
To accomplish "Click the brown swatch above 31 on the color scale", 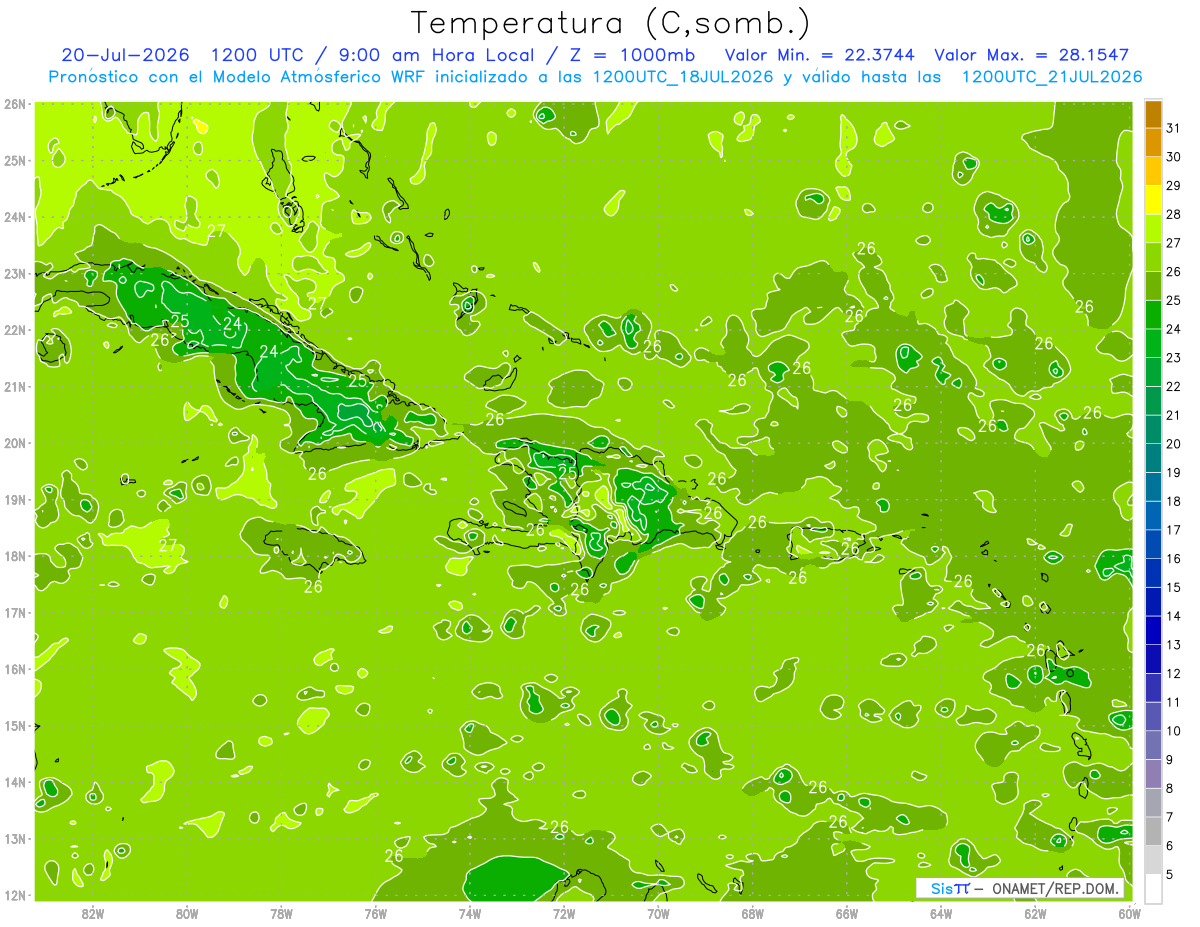I will [1153, 113].
